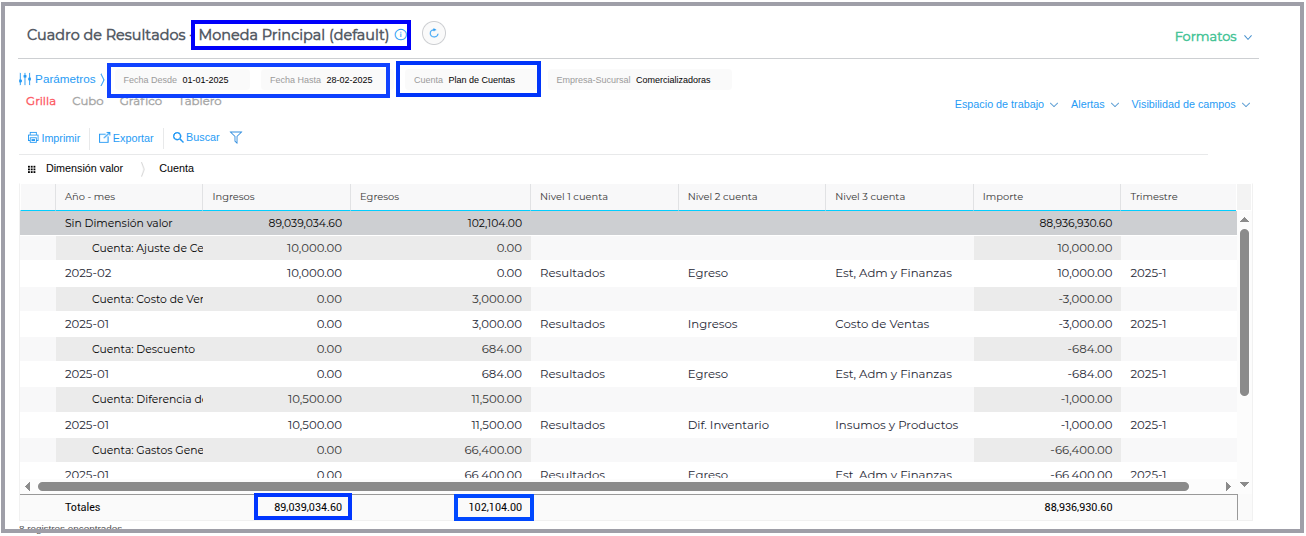Expand Visibilidad de campos dropdown
Image resolution: width=1306 pixels, height=536 pixels.
pyautogui.click(x=1190, y=104)
